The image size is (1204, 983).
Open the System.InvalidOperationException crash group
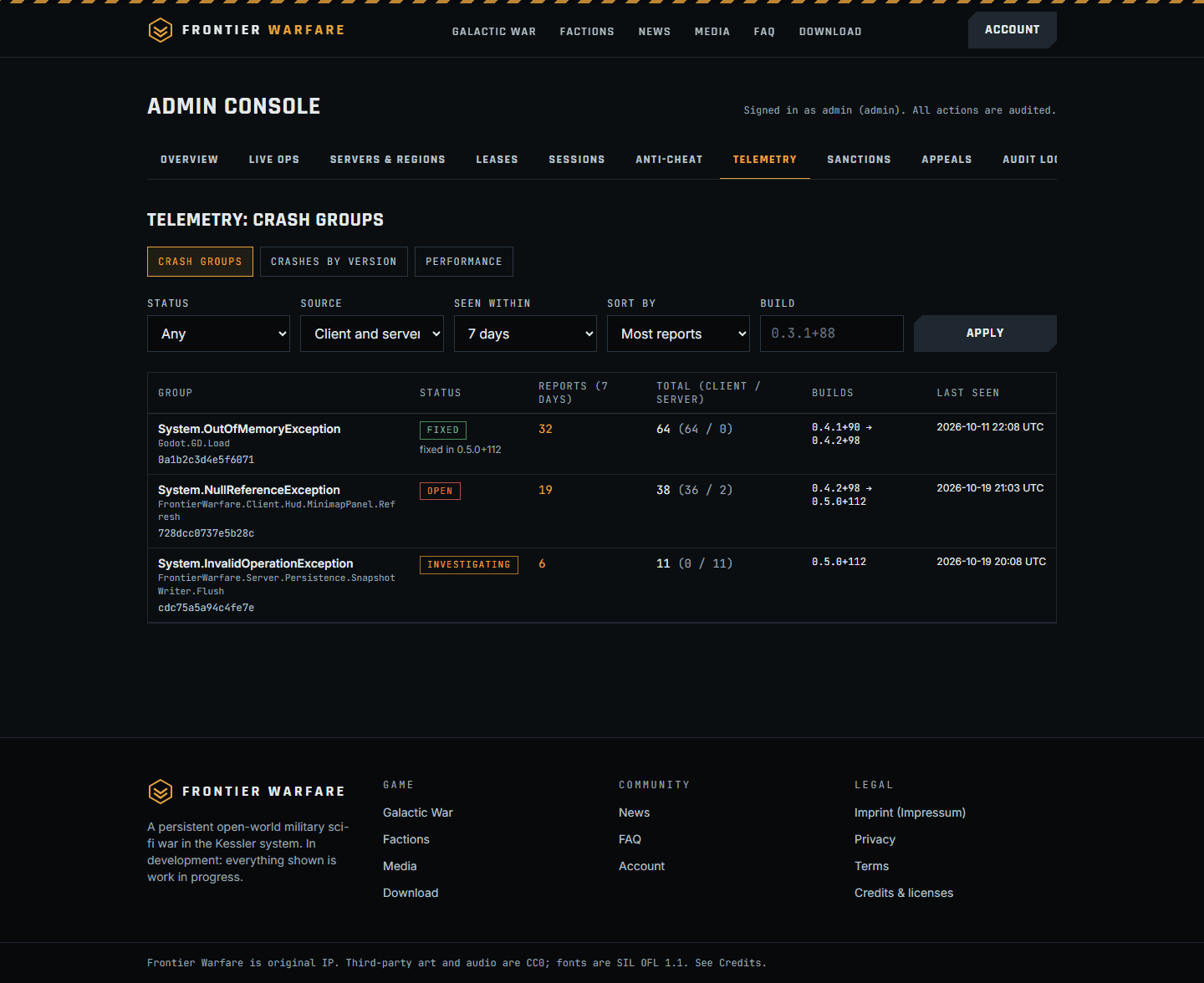click(256, 563)
